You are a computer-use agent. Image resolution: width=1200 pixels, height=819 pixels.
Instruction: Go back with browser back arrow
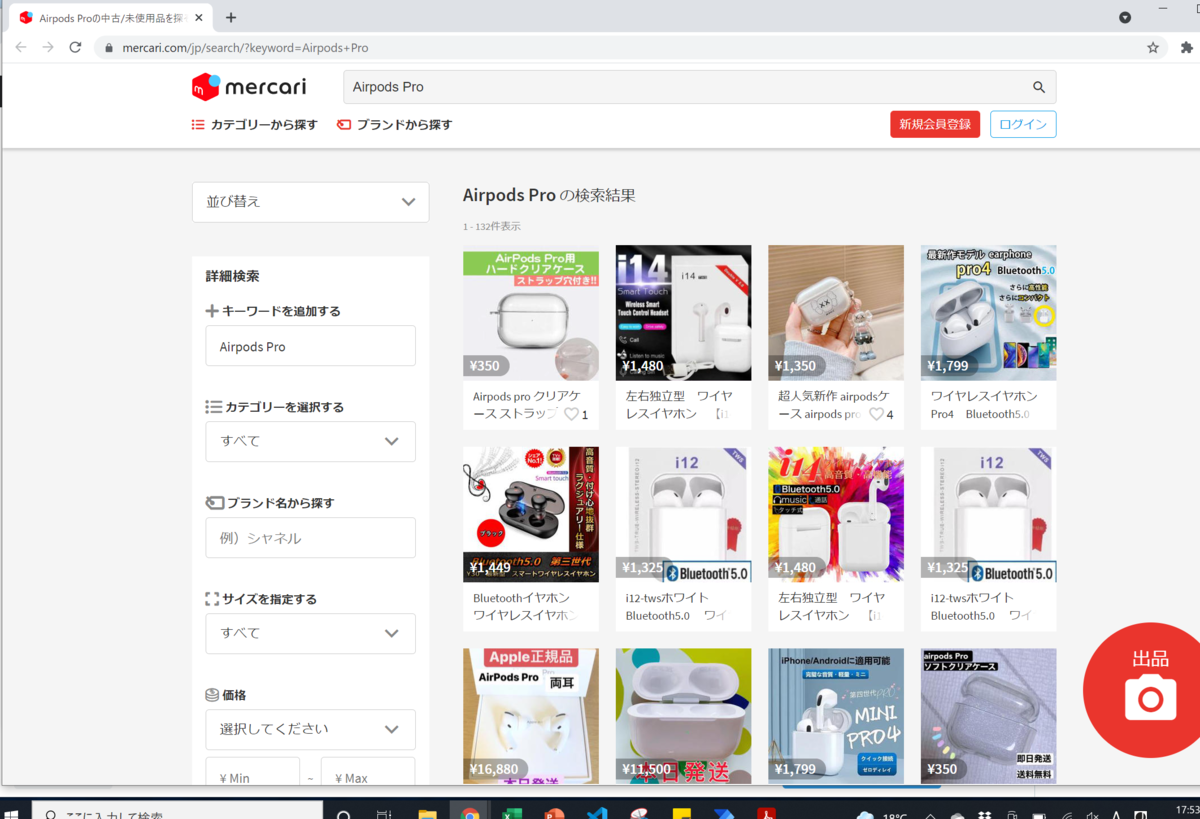[21, 47]
